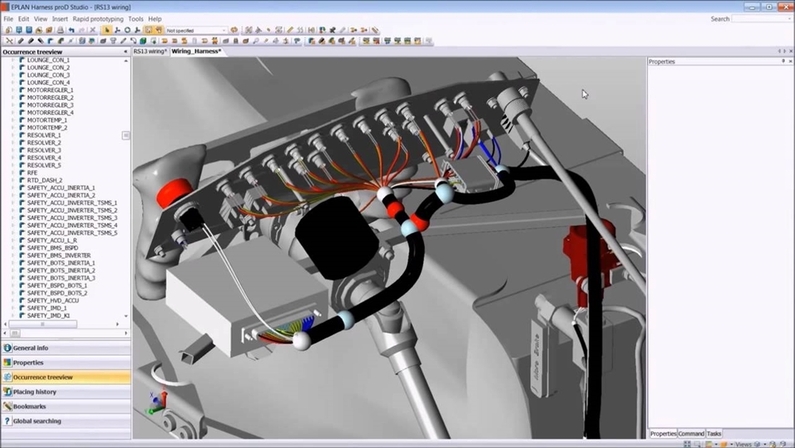
Task: Click the XYZ axis triad in viewport
Action: tap(158, 402)
